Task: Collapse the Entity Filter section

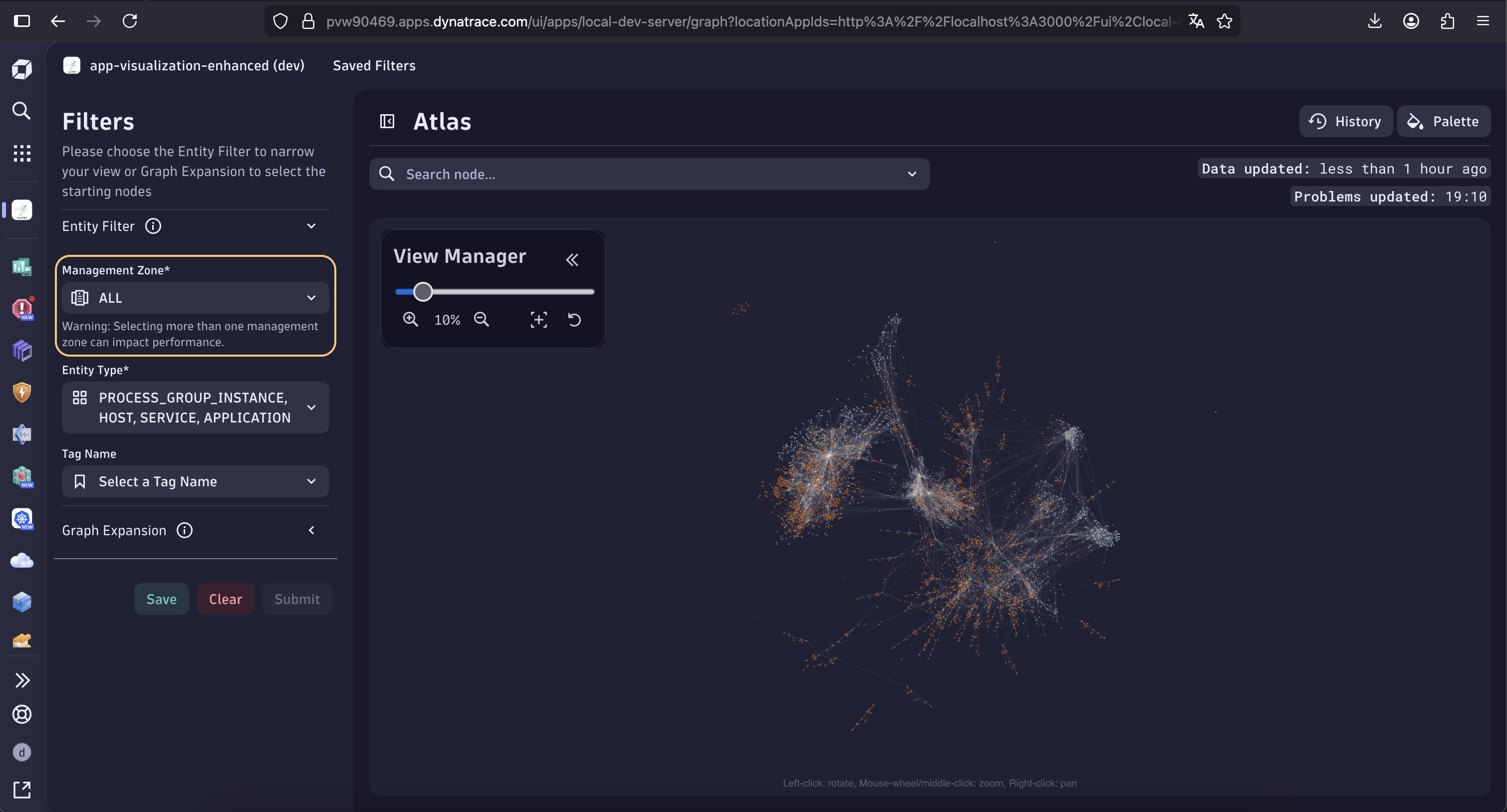Action: point(311,226)
